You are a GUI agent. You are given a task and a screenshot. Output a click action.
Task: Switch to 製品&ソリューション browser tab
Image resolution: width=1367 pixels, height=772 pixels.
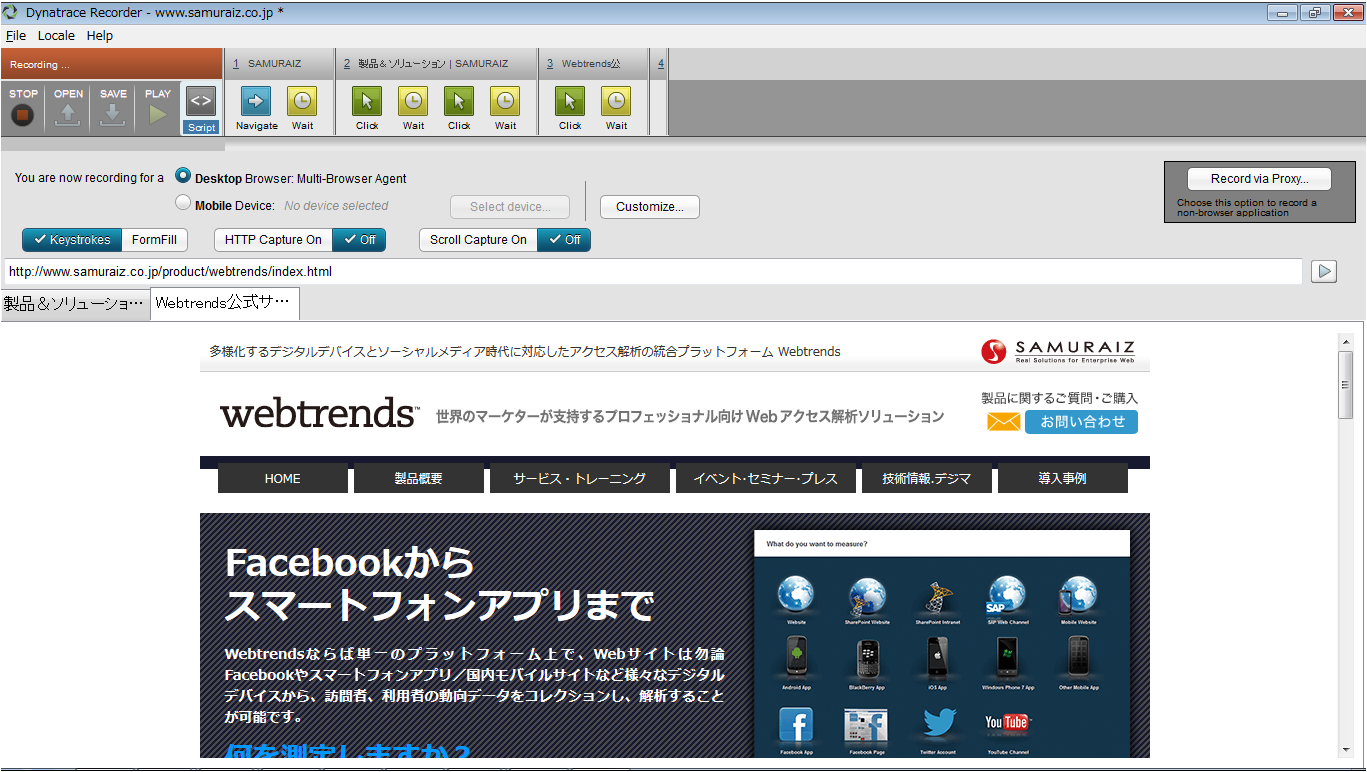coord(75,303)
